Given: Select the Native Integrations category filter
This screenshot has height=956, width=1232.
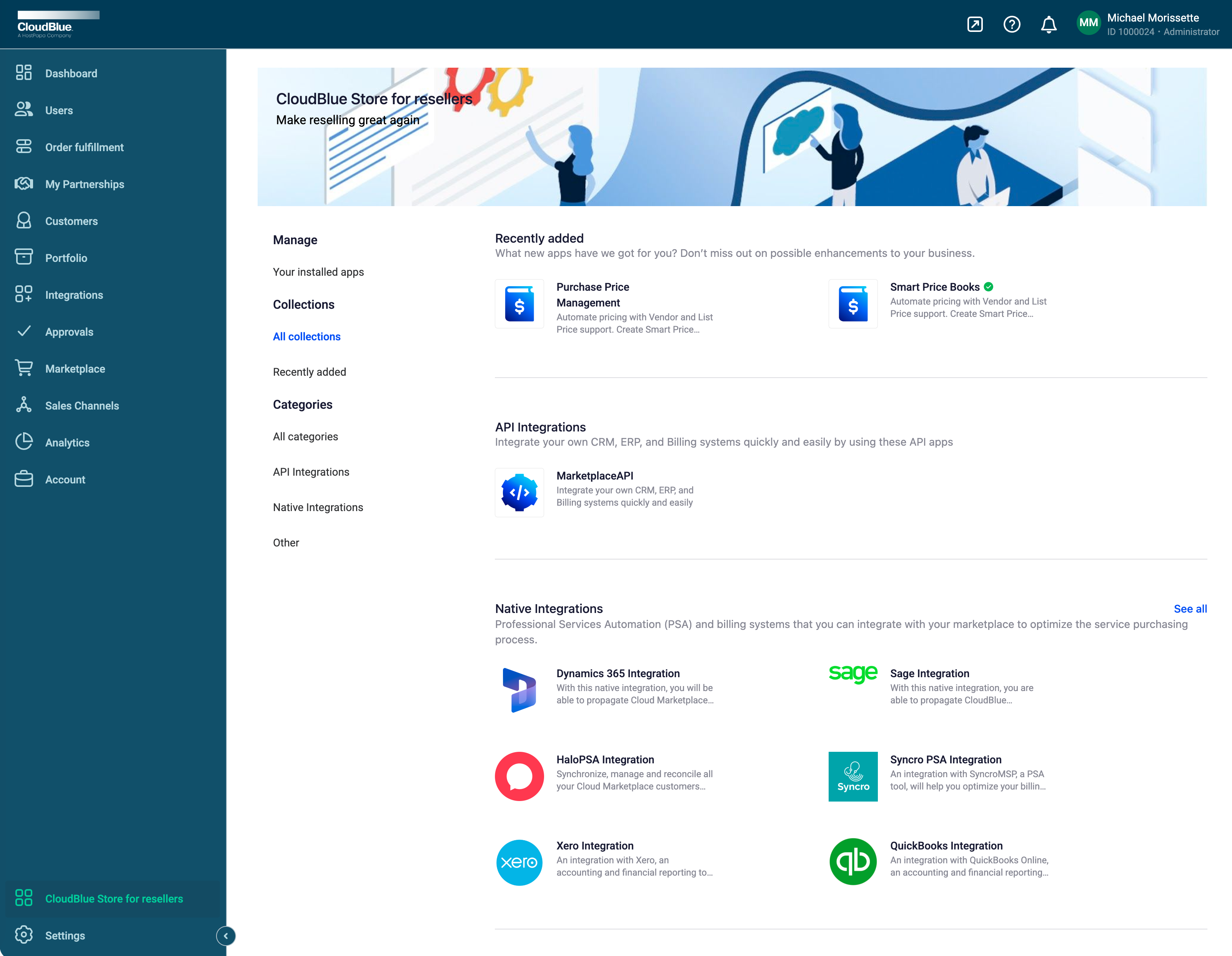Looking at the screenshot, I should [x=318, y=507].
